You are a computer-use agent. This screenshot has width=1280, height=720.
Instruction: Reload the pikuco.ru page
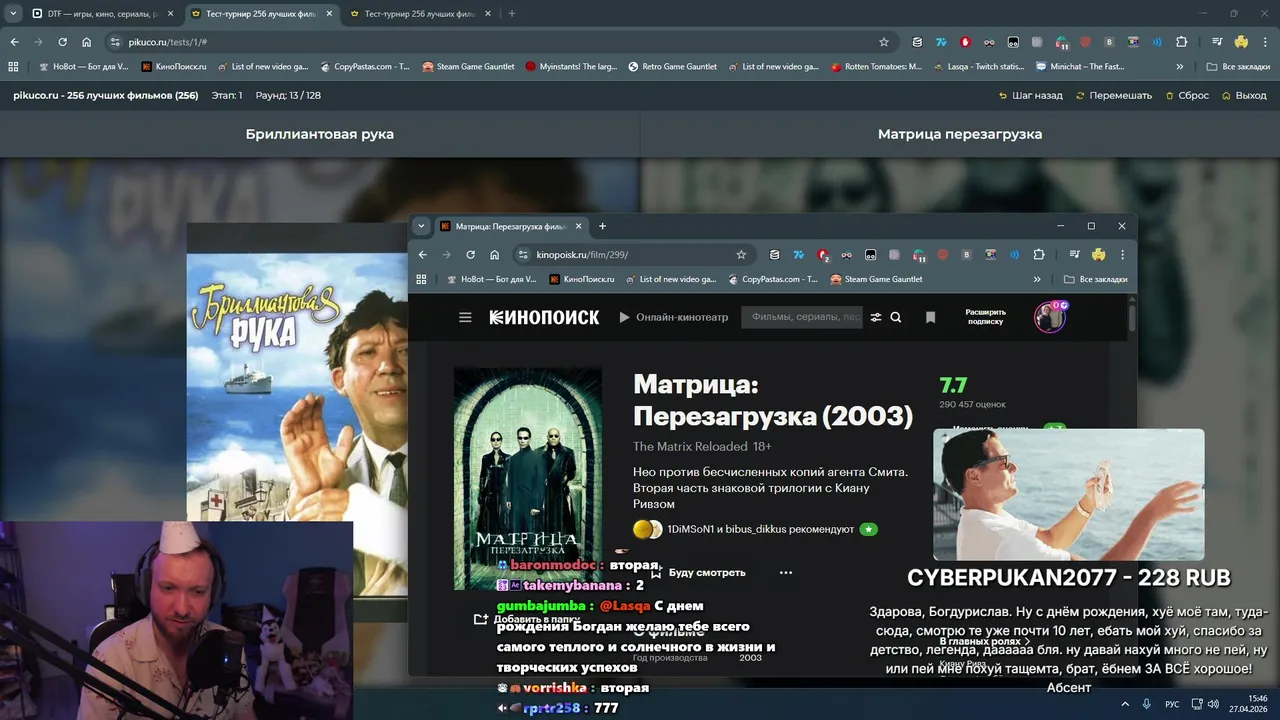(x=62, y=42)
